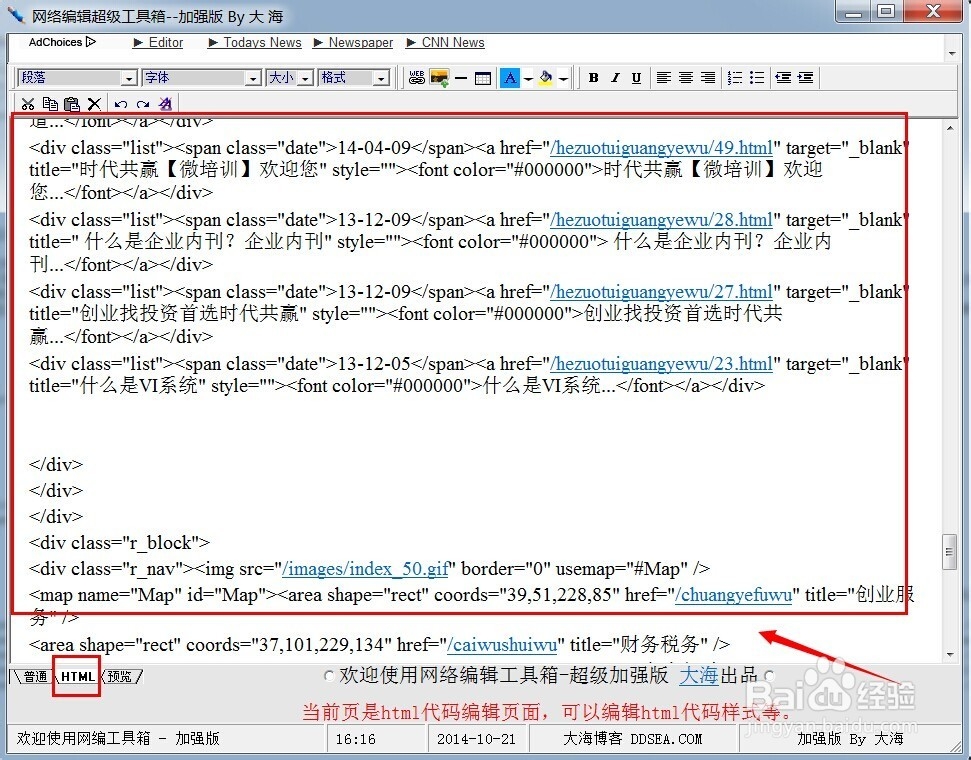Open the font color dropdown arrow
The image size is (971, 760).
528,79
